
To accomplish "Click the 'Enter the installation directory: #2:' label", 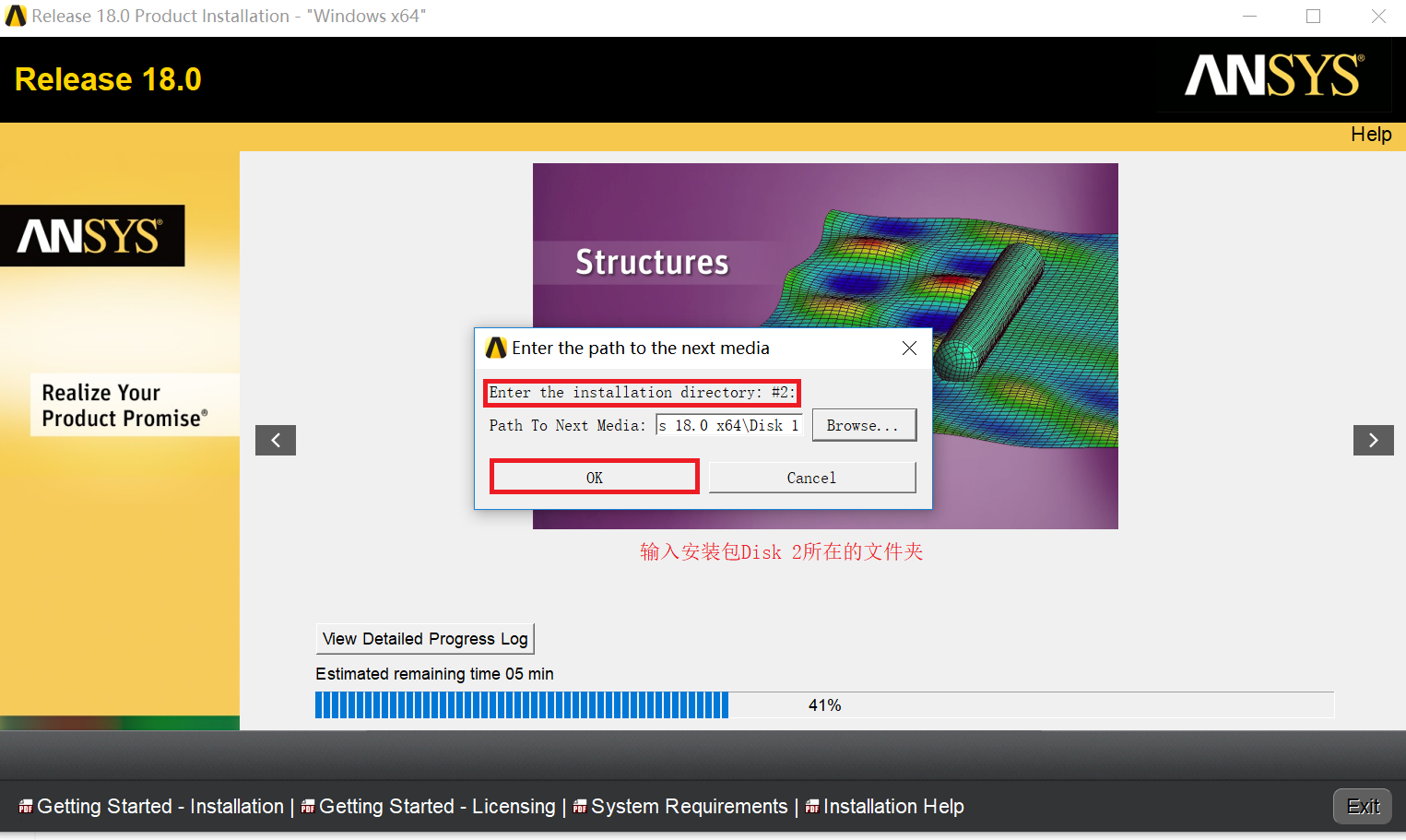I will [x=642, y=393].
